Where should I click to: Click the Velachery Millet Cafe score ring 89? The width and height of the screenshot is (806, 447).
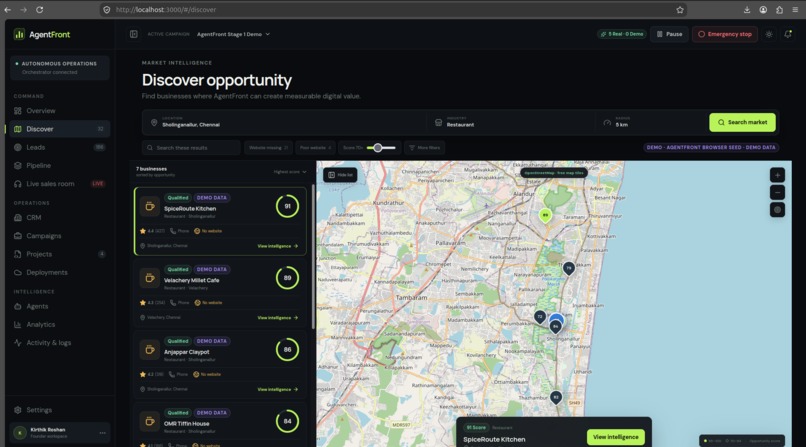287,278
